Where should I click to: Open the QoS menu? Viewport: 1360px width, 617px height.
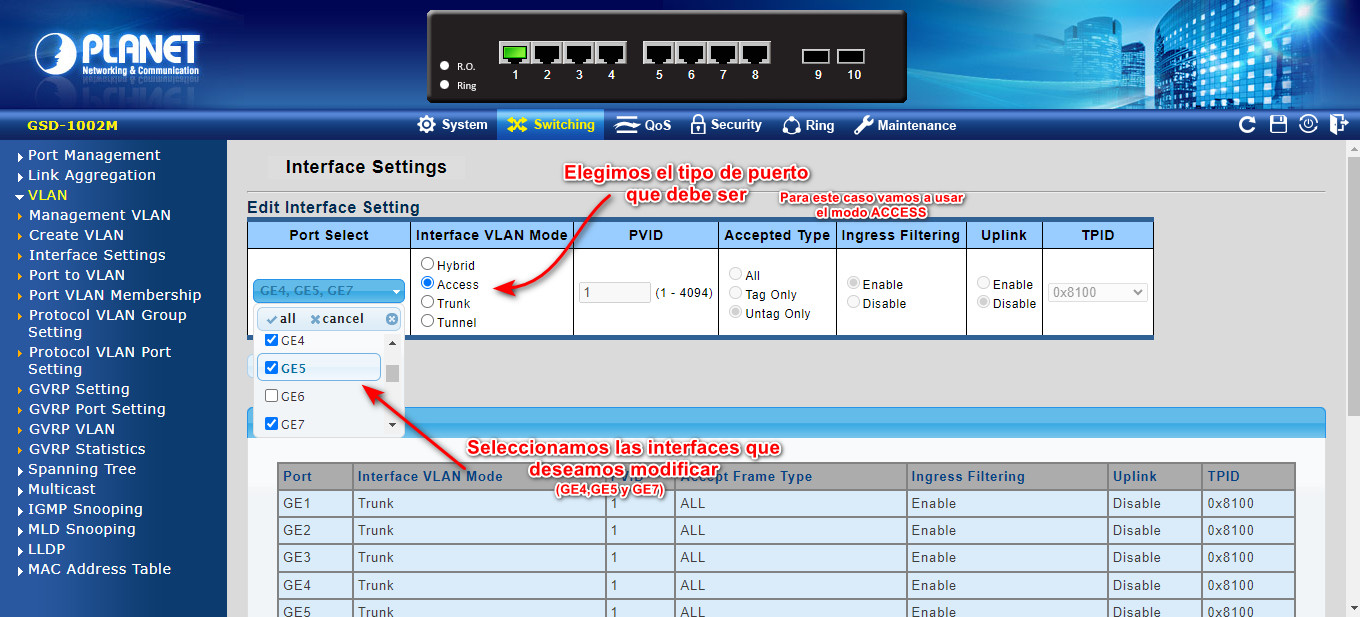point(643,125)
